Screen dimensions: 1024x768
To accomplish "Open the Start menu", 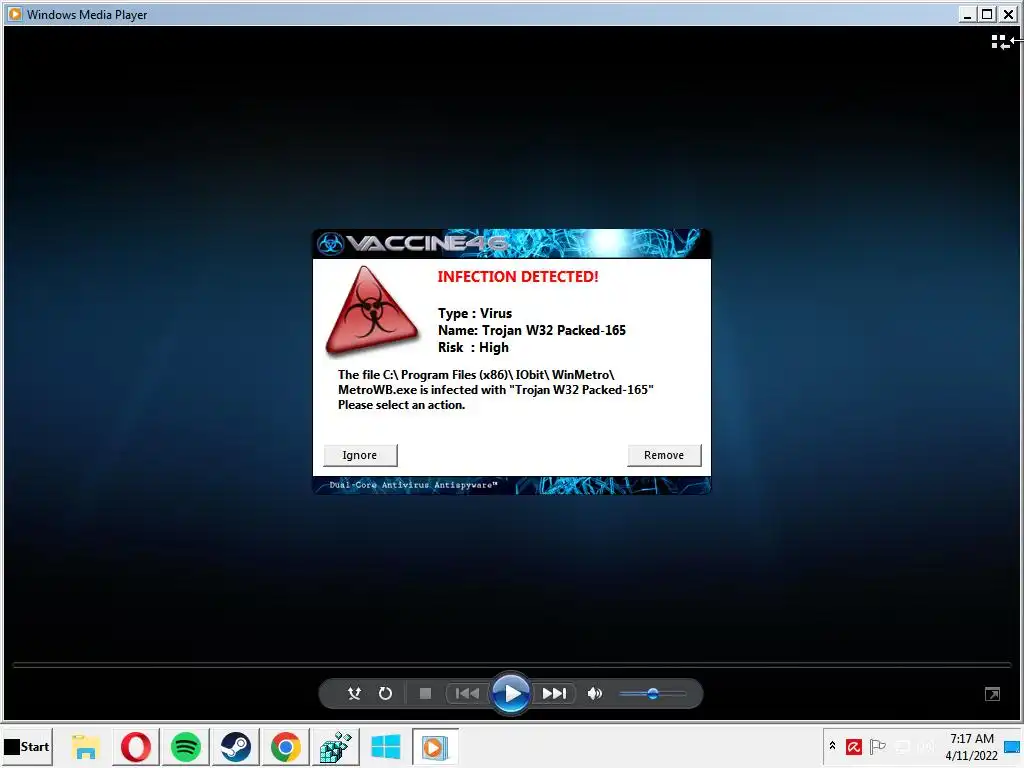I will pos(27,746).
